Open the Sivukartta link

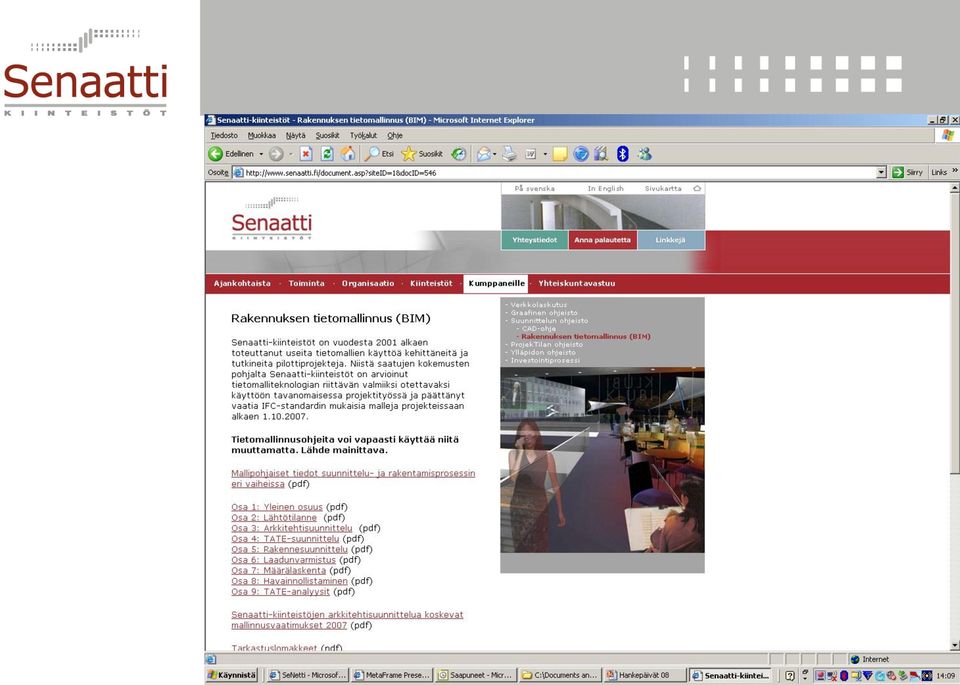[663, 189]
